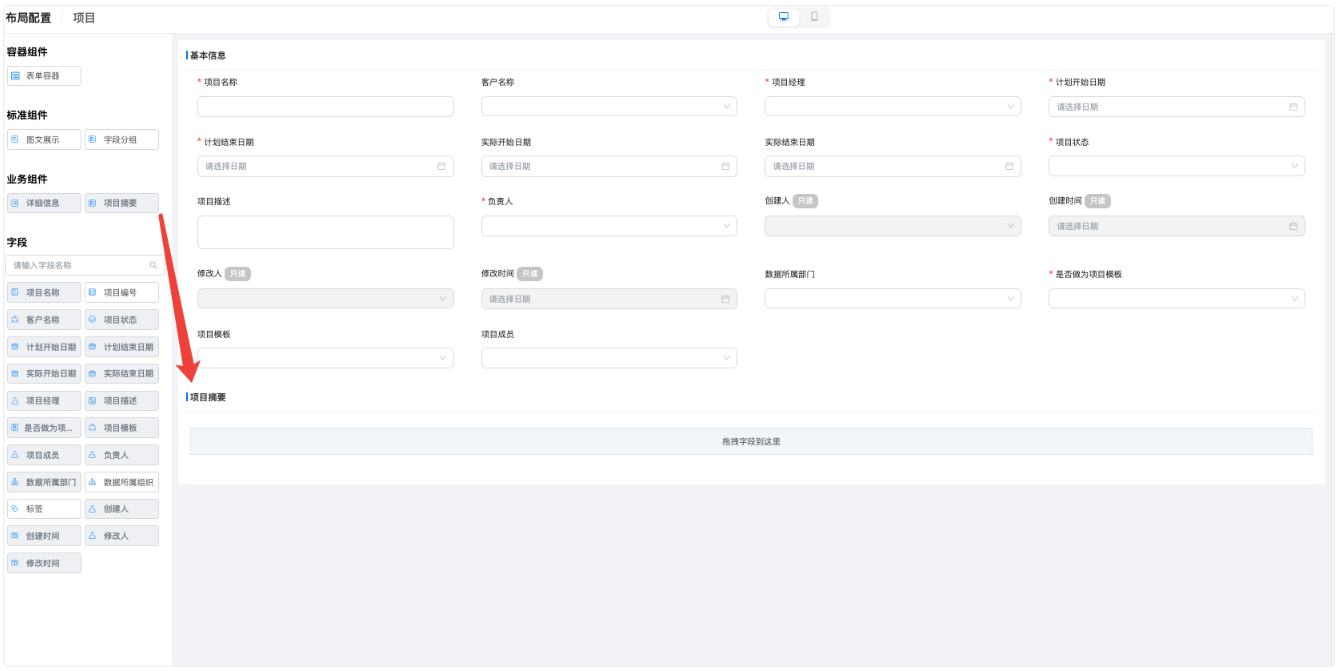The height and width of the screenshot is (671, 1339).
Task: Select the 详细信息 business component
Action: [x=44, y=203]
